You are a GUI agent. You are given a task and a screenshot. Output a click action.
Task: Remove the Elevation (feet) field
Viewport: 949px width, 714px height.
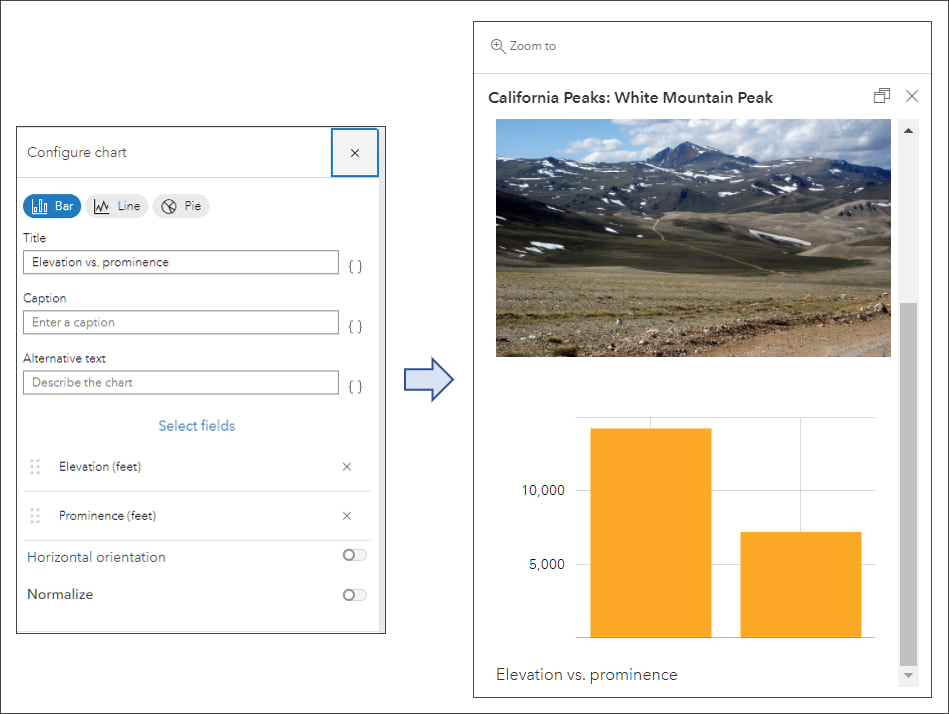click(347, 467)
